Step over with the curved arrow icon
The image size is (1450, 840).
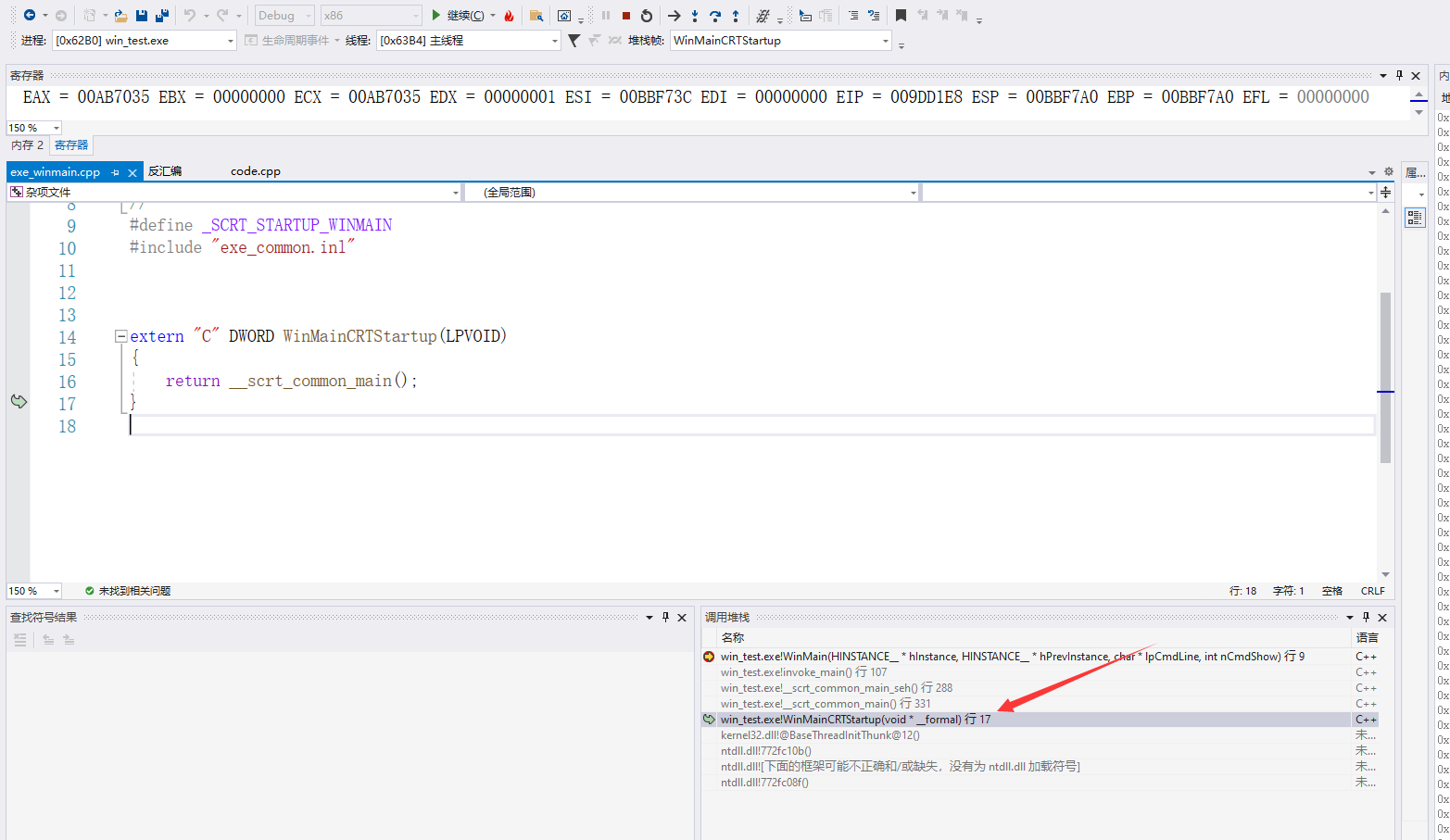point(715,16)
